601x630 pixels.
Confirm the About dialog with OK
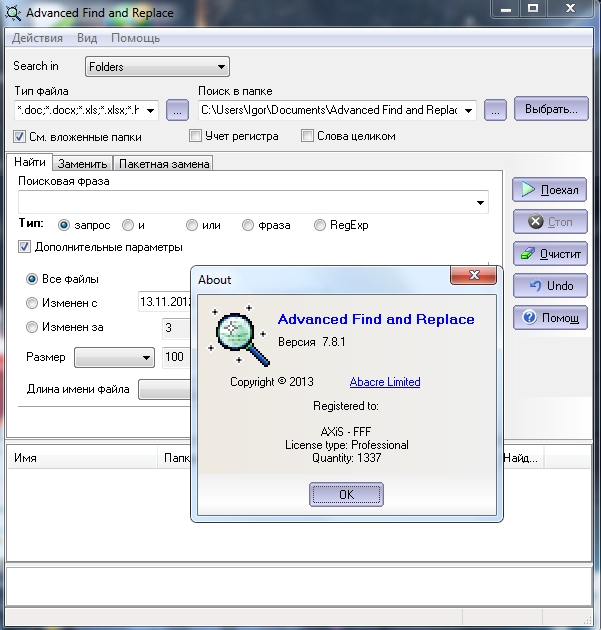point(346,495)
